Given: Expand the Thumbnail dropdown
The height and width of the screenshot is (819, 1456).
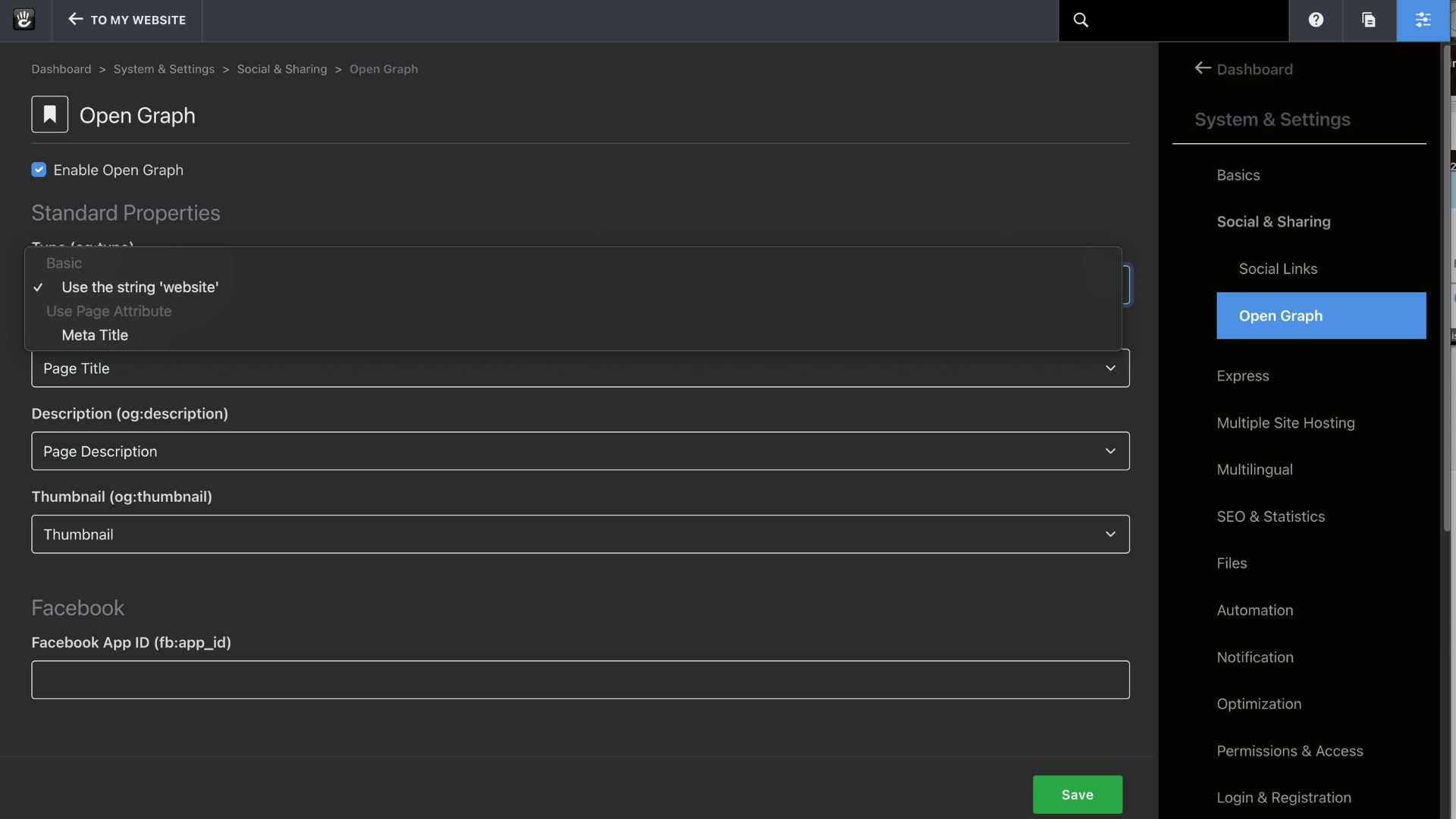Looking at the screenshot, I should click(x=580, y=535).
